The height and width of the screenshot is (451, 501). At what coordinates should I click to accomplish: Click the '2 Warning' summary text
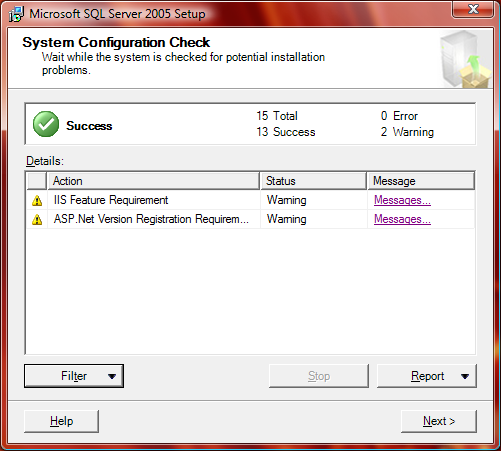407,132
